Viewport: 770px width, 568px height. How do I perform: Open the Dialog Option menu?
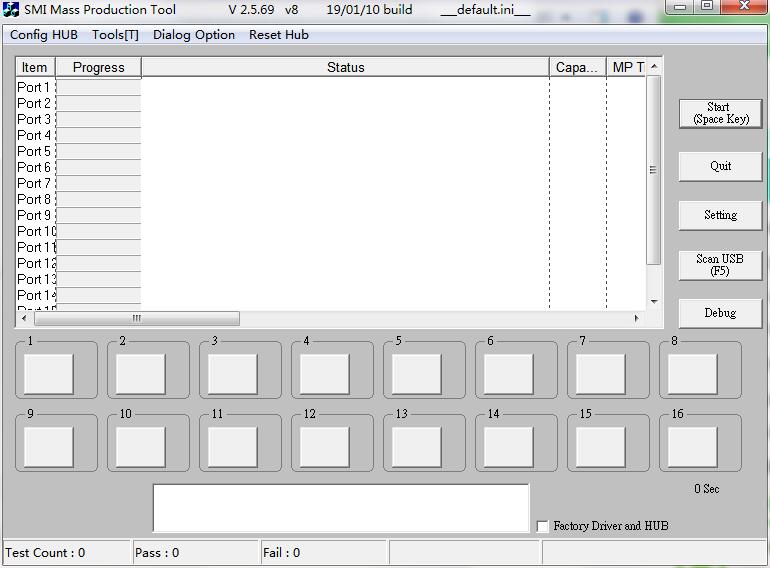(x=194, y=35)
